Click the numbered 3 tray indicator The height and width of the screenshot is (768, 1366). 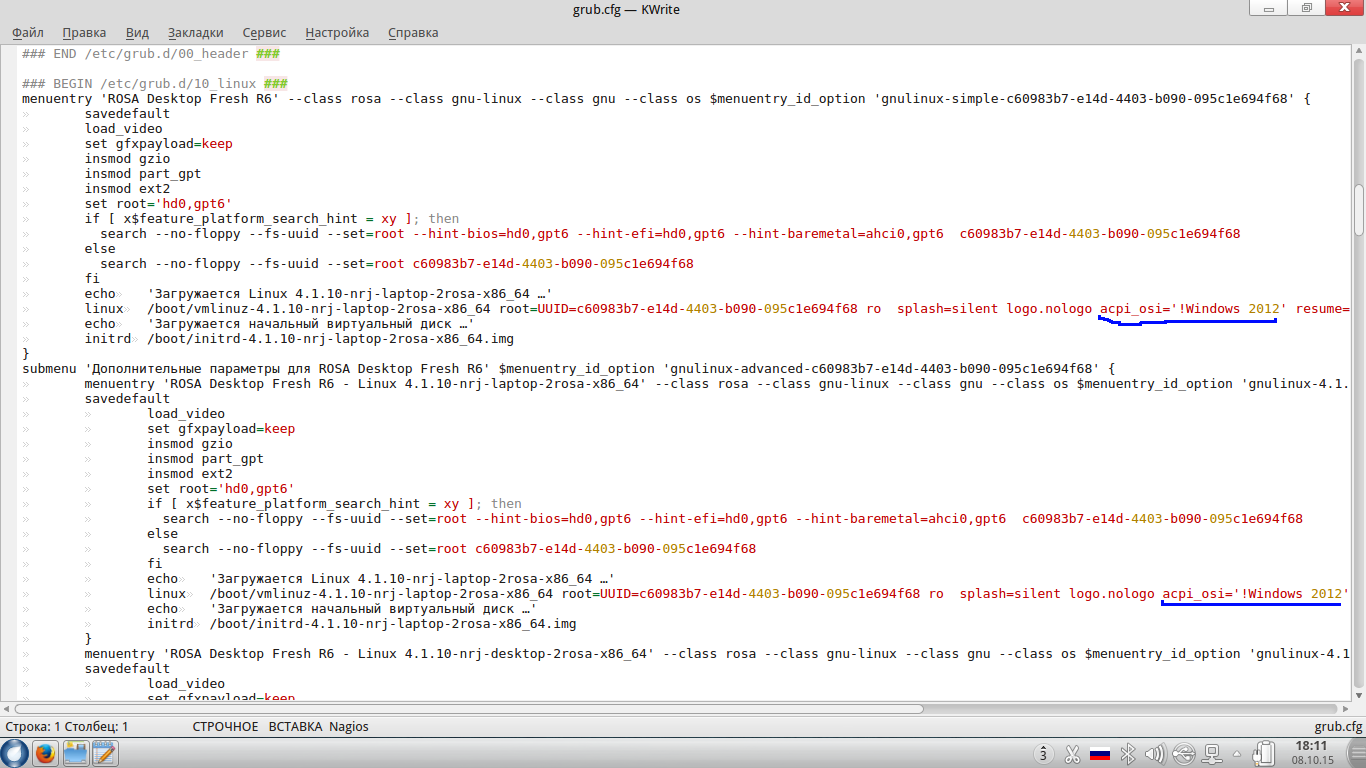[1044, 754]
